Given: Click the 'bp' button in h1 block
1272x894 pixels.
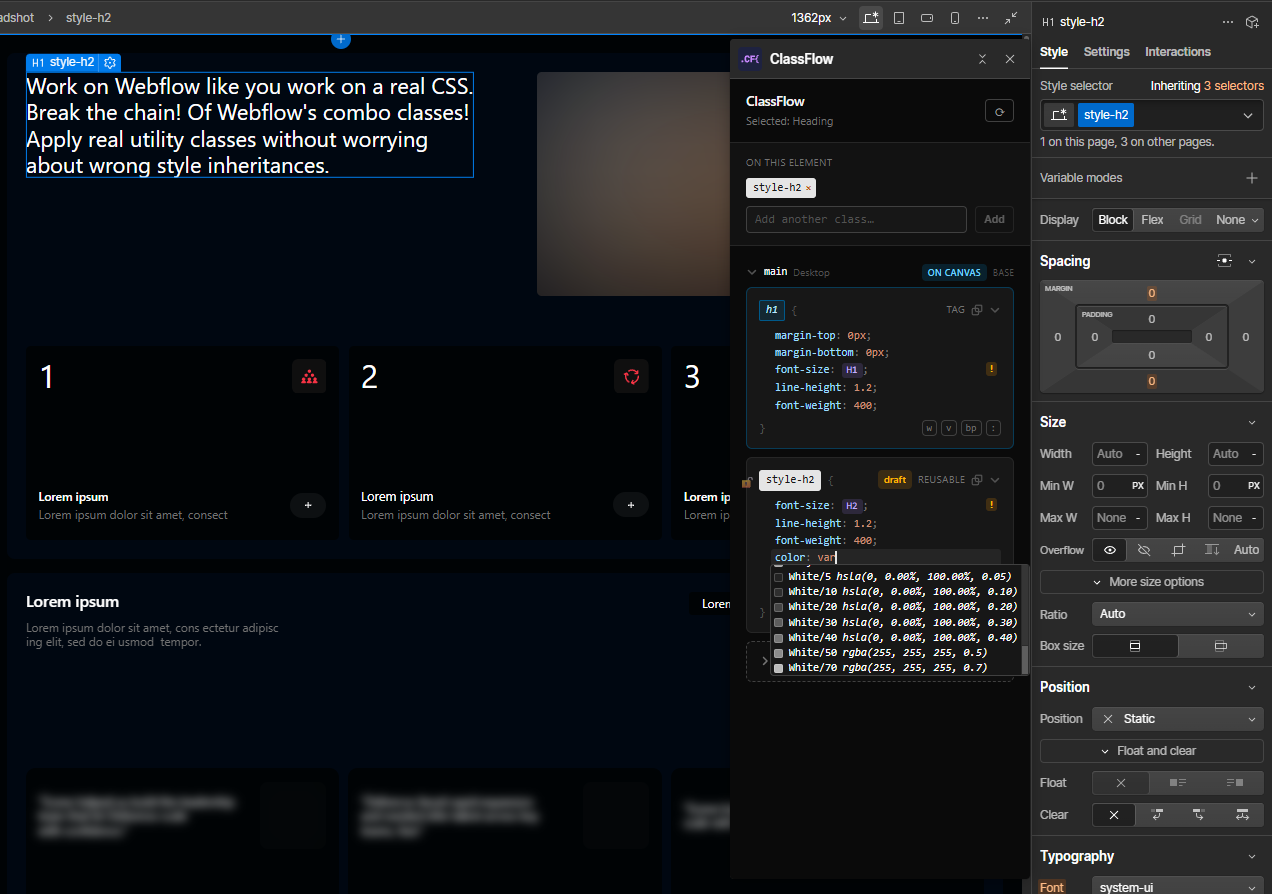Looking at the screenshot, I should (971, 428).
